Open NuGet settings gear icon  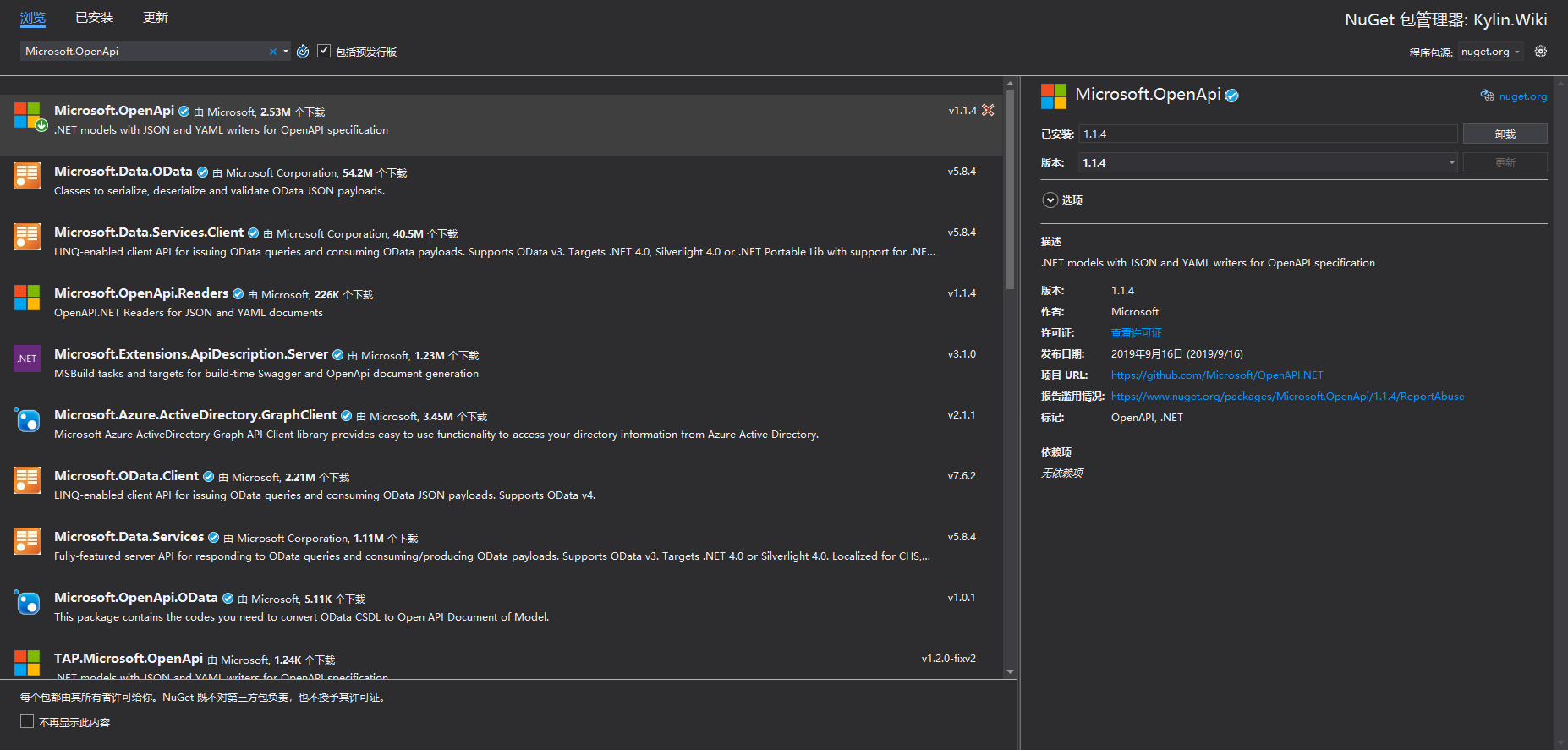[1541, 52]
